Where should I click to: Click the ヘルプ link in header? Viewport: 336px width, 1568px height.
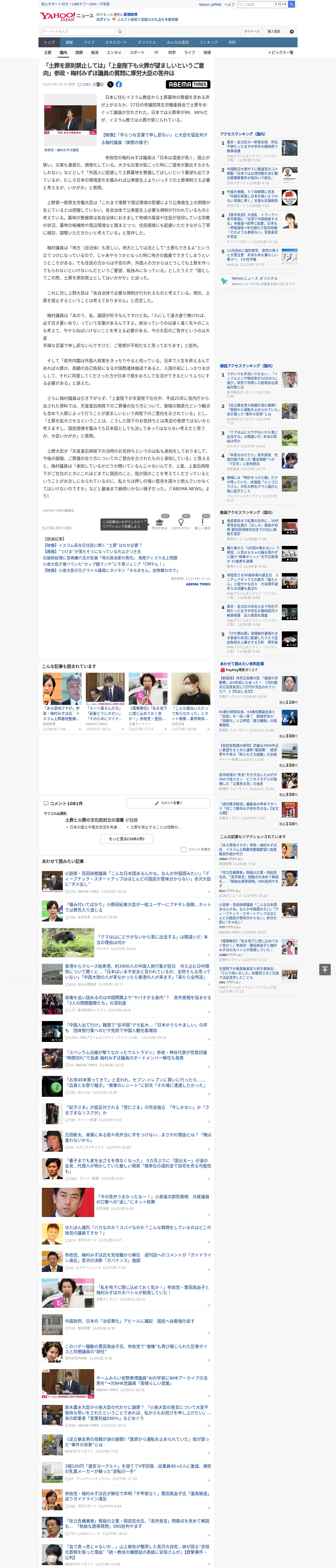click(229, 4)
